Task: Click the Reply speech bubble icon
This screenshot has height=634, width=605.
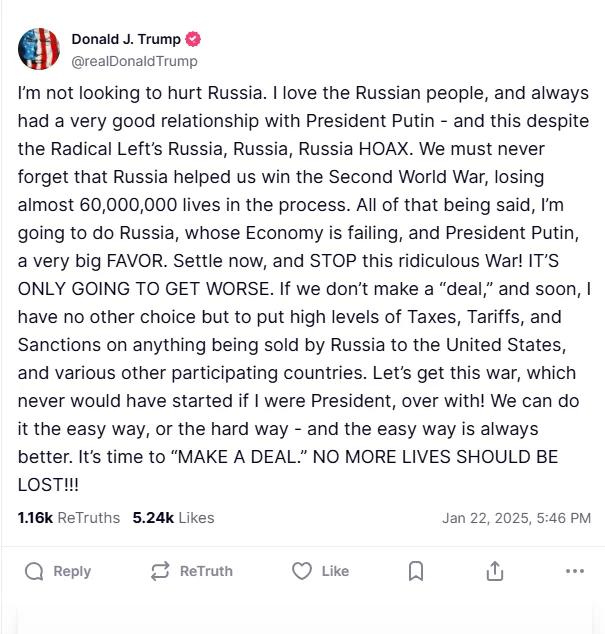Action: [x=35, y=571]
